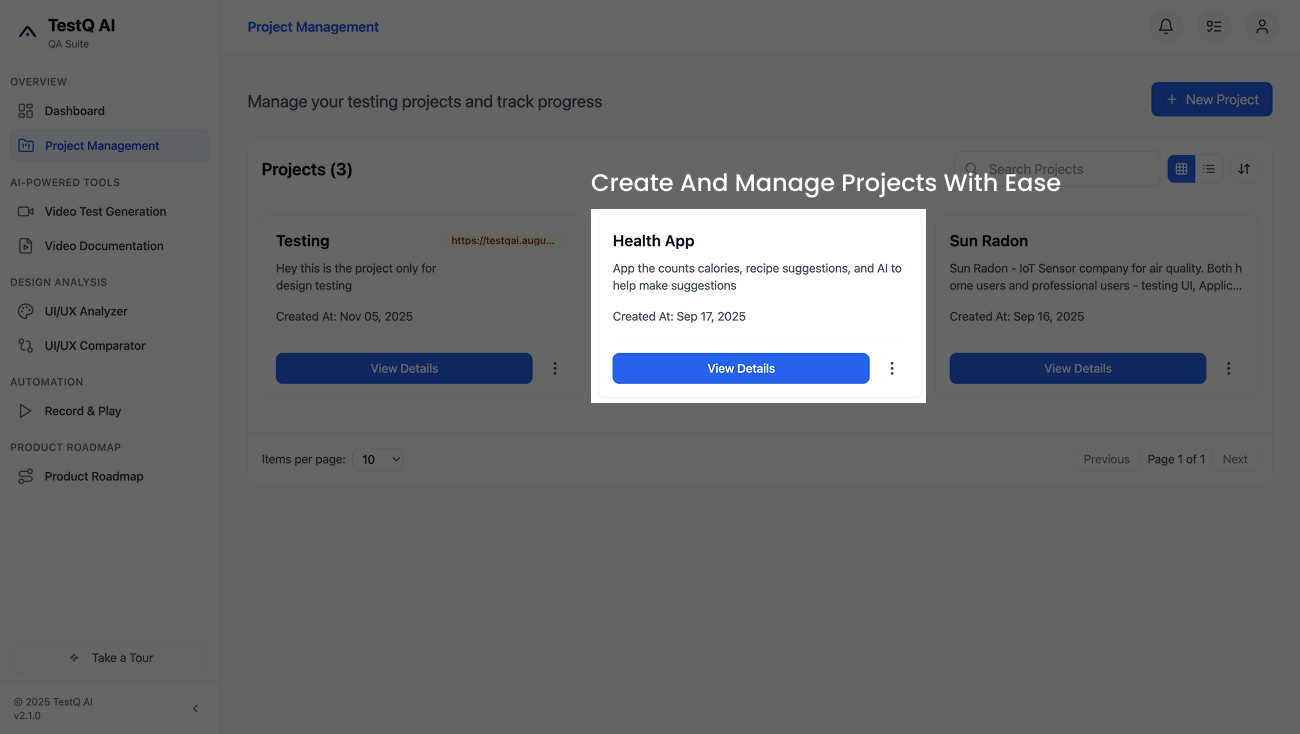Viewport: 1300px width, 734px height.
Task: Switch to list view layout
Action: 1209,169
